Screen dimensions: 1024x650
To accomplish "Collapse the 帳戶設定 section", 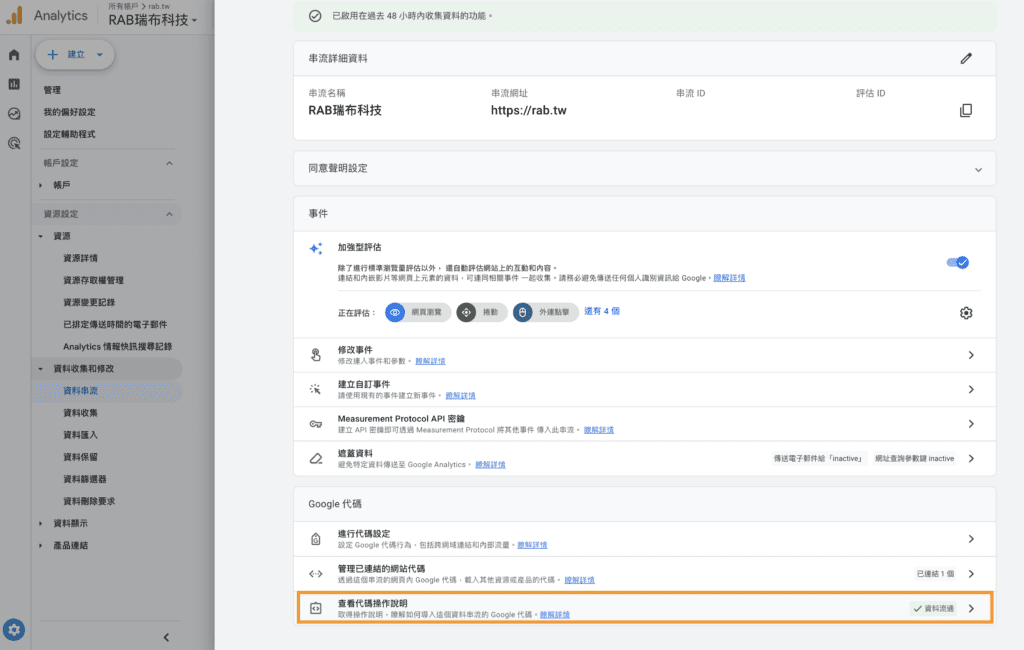I will pos(169,163).
